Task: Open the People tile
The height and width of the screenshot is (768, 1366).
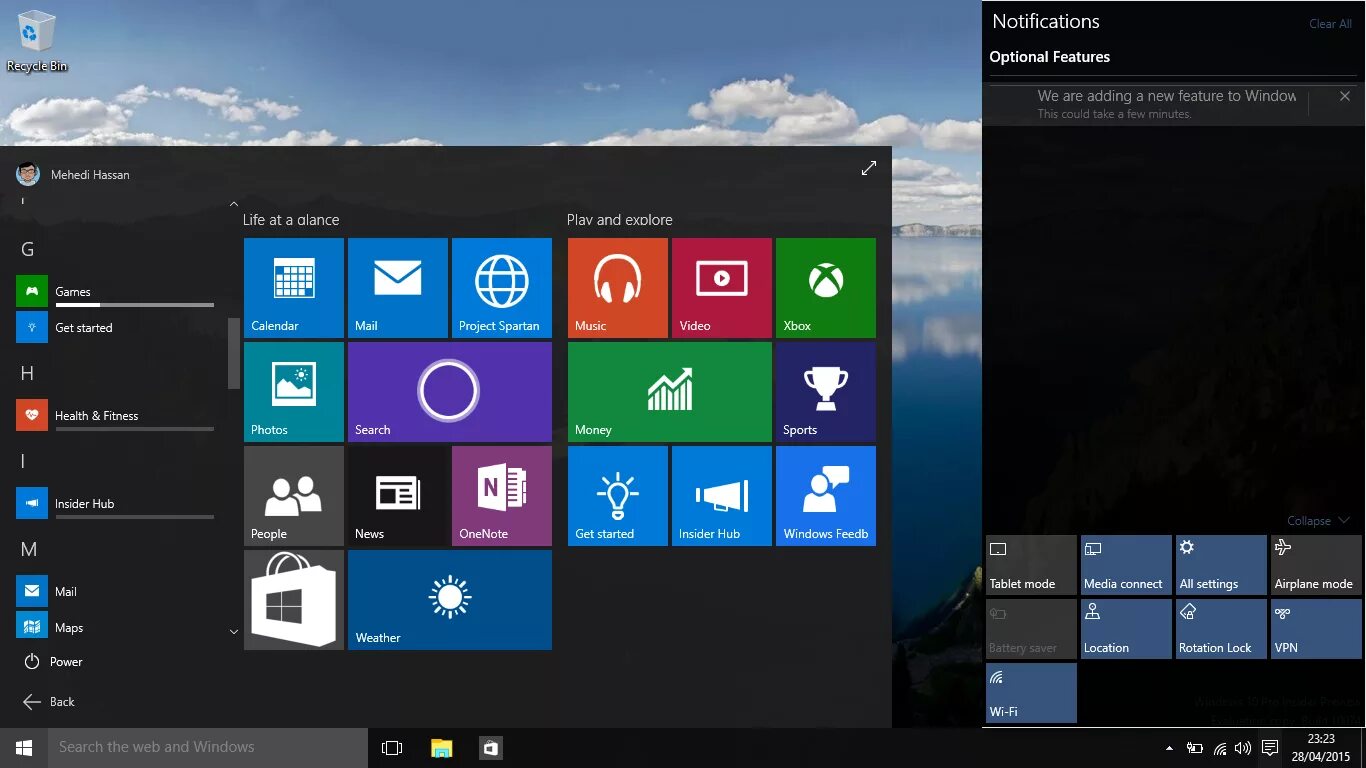Action: tap(294, 496)
